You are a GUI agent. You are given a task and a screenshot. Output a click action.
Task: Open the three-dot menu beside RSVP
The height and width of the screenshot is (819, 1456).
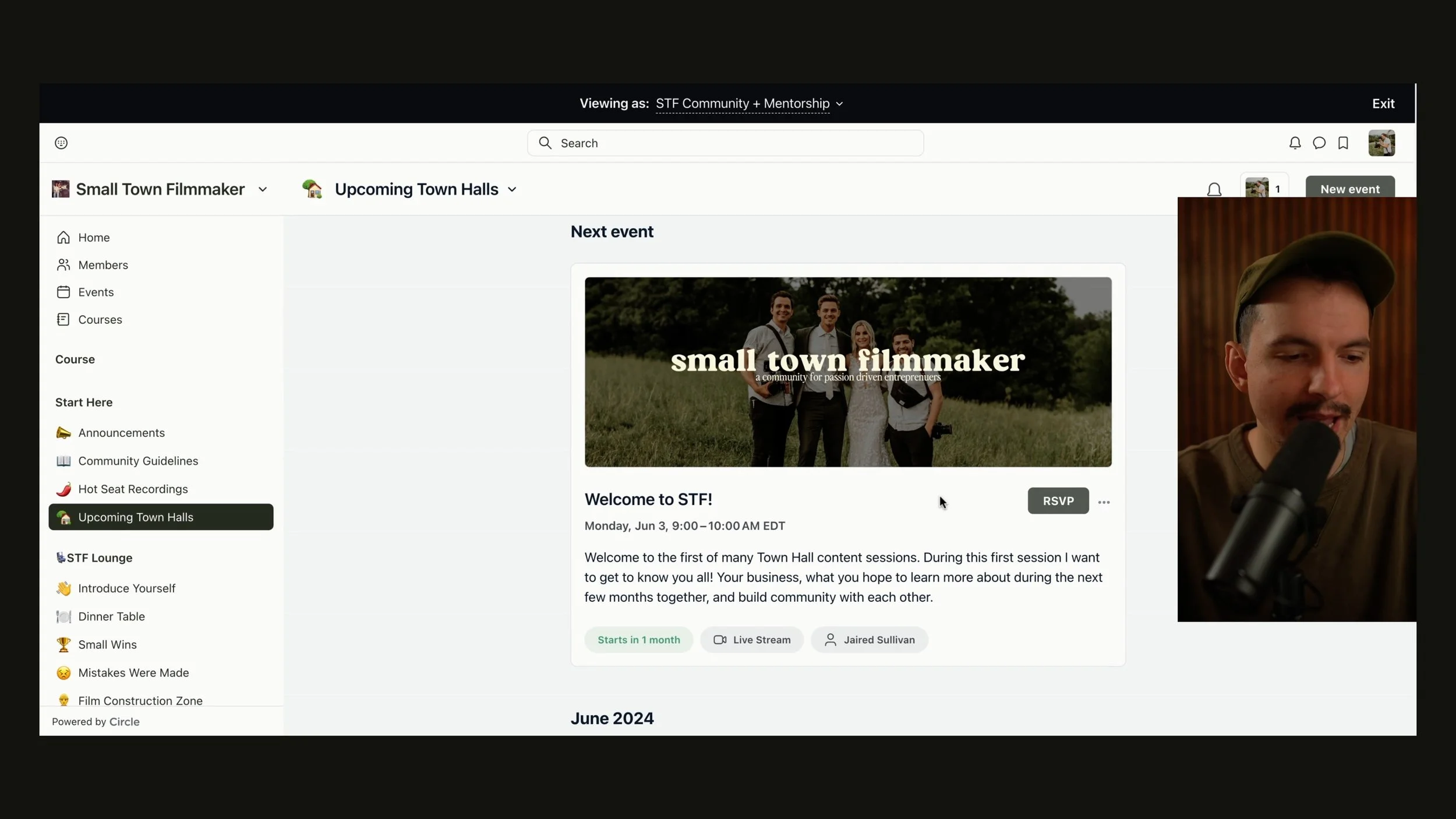(x=1104, y=502)
